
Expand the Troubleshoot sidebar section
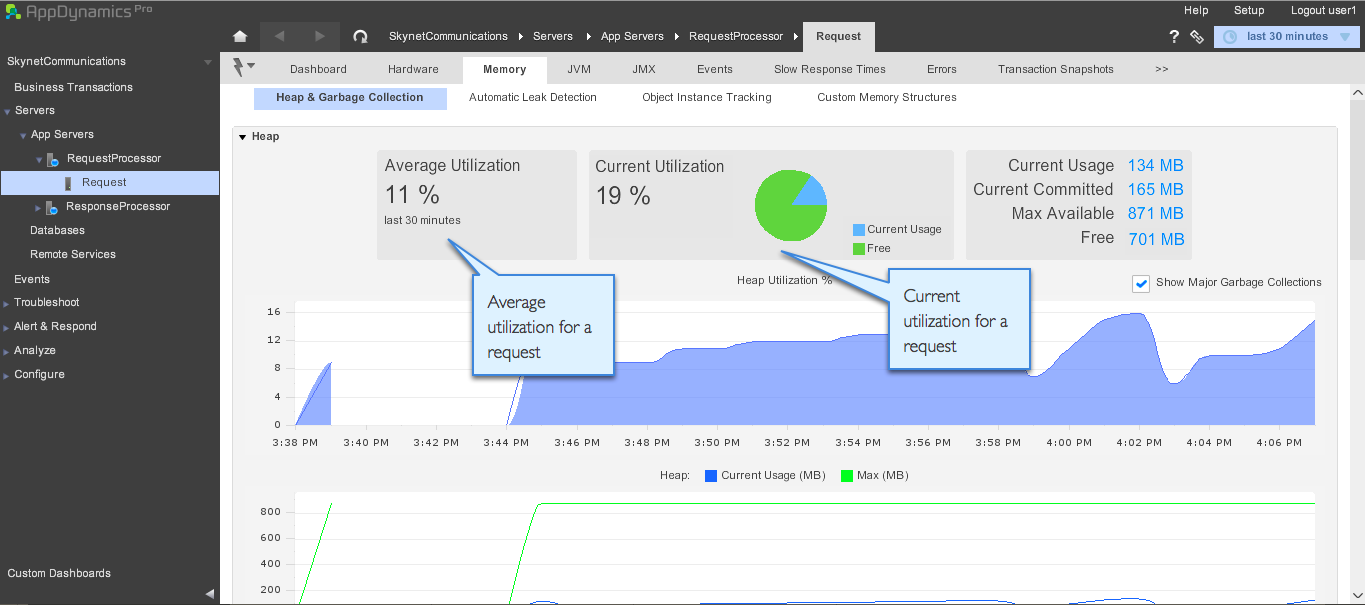click(x=7, y=303)
